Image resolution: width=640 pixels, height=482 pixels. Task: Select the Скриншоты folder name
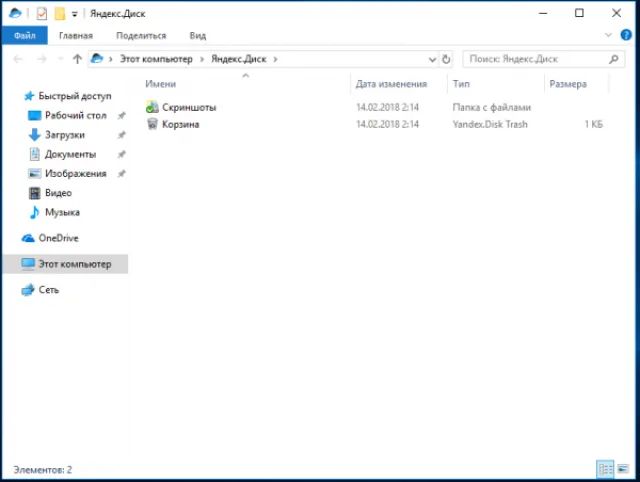(189, 107)
